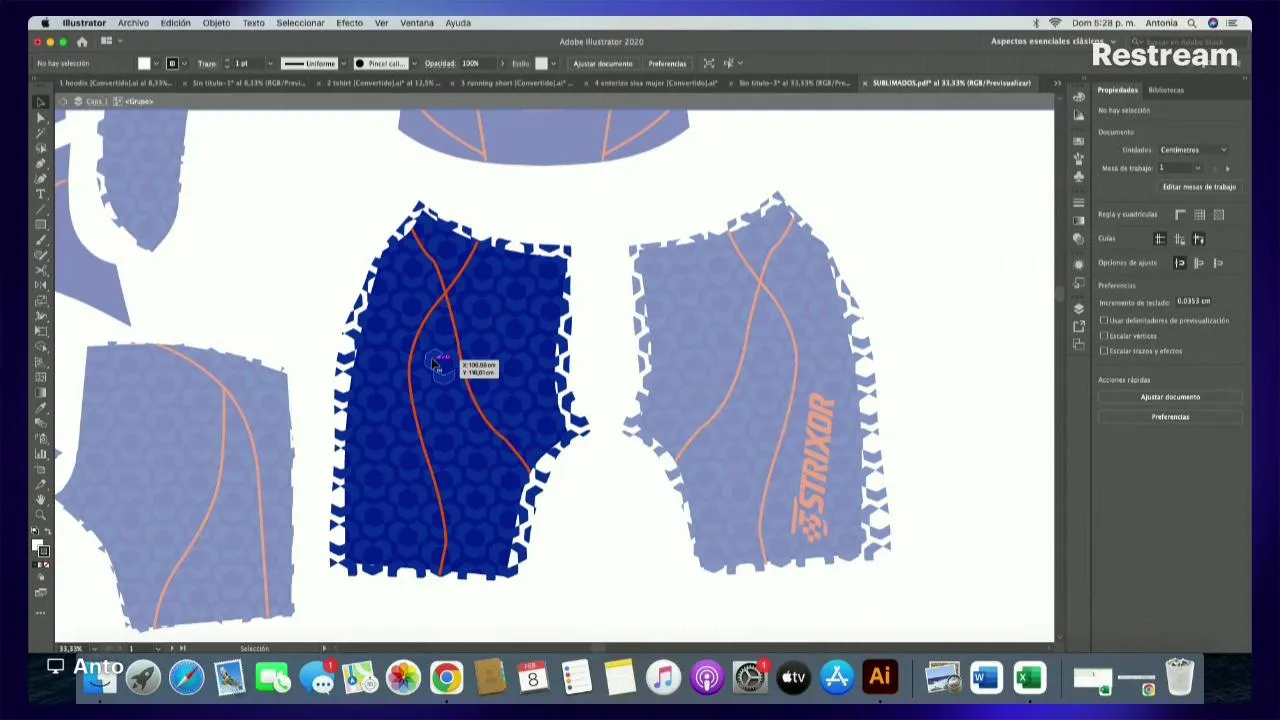Click Preferencias in control bar
The width and height of the screenshot is (1280, 720).
[667, 63]
